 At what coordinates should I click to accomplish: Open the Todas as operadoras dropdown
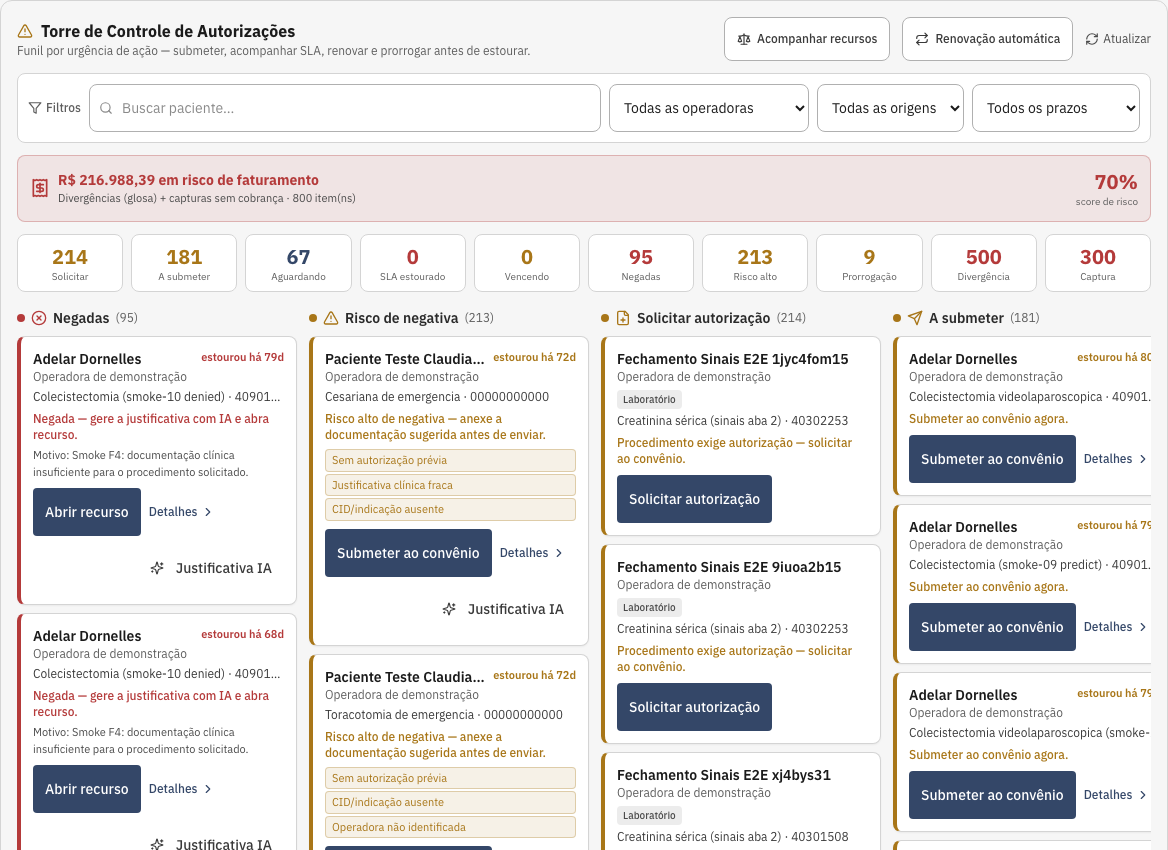coord(708,108)
